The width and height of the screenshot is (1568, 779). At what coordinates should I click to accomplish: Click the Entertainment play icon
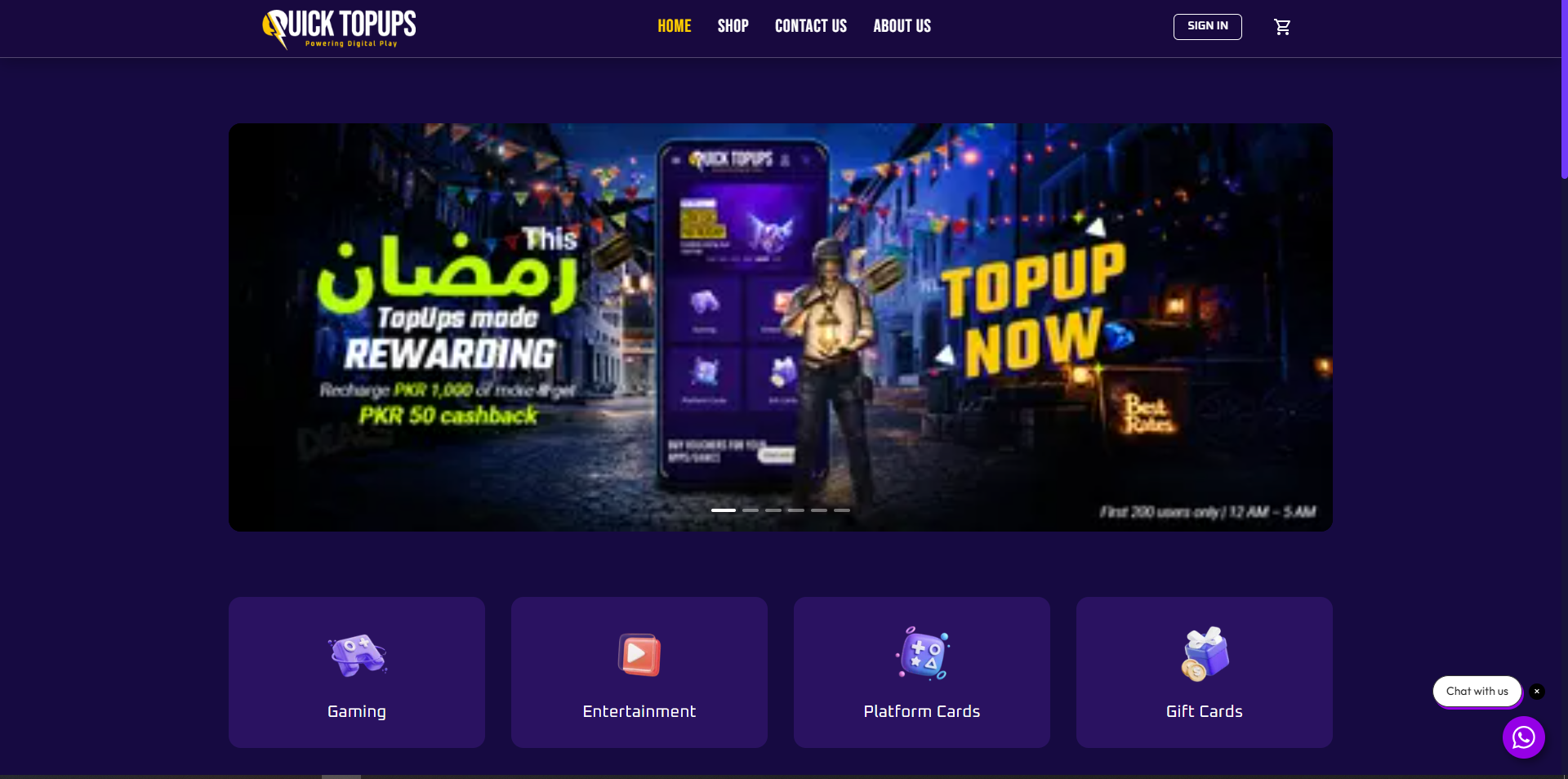(639, 654)
